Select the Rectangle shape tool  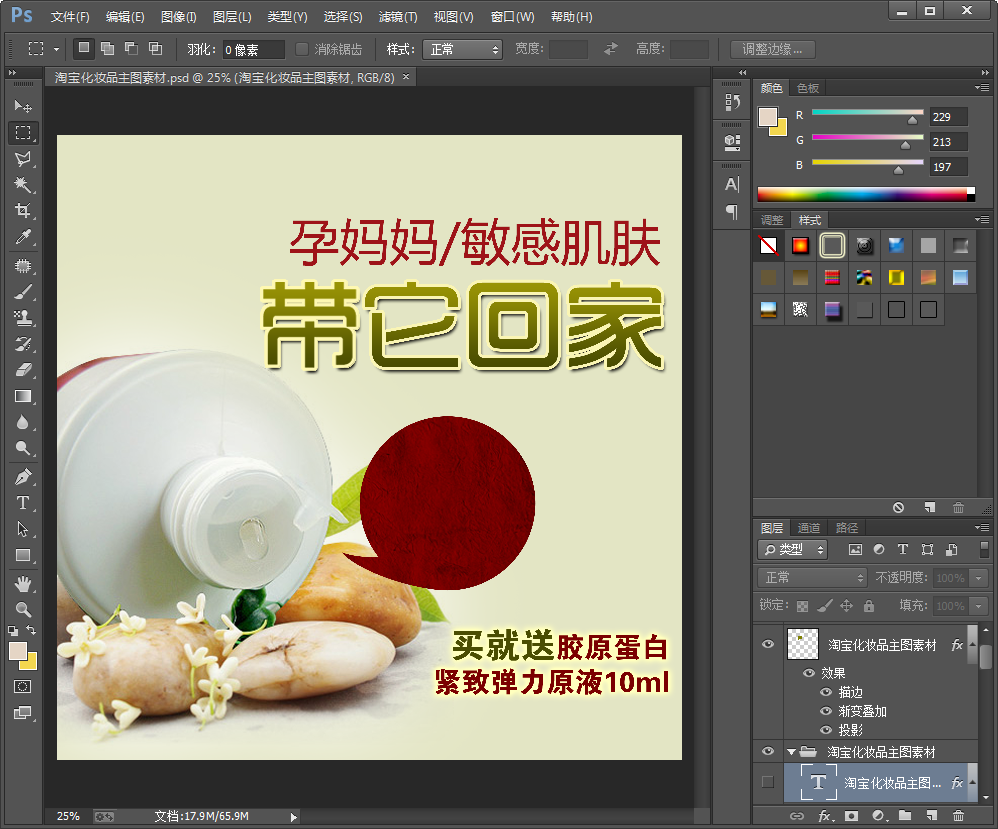coord(23,555)
